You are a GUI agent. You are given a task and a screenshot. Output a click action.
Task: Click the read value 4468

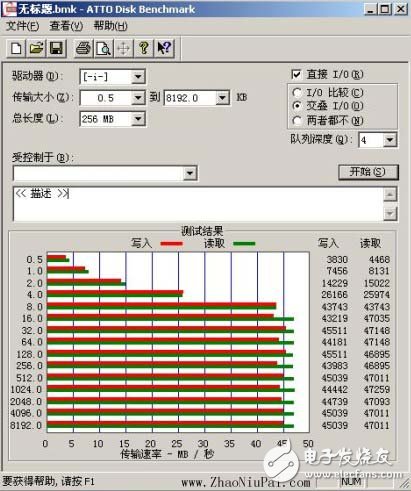click(379, 259)
